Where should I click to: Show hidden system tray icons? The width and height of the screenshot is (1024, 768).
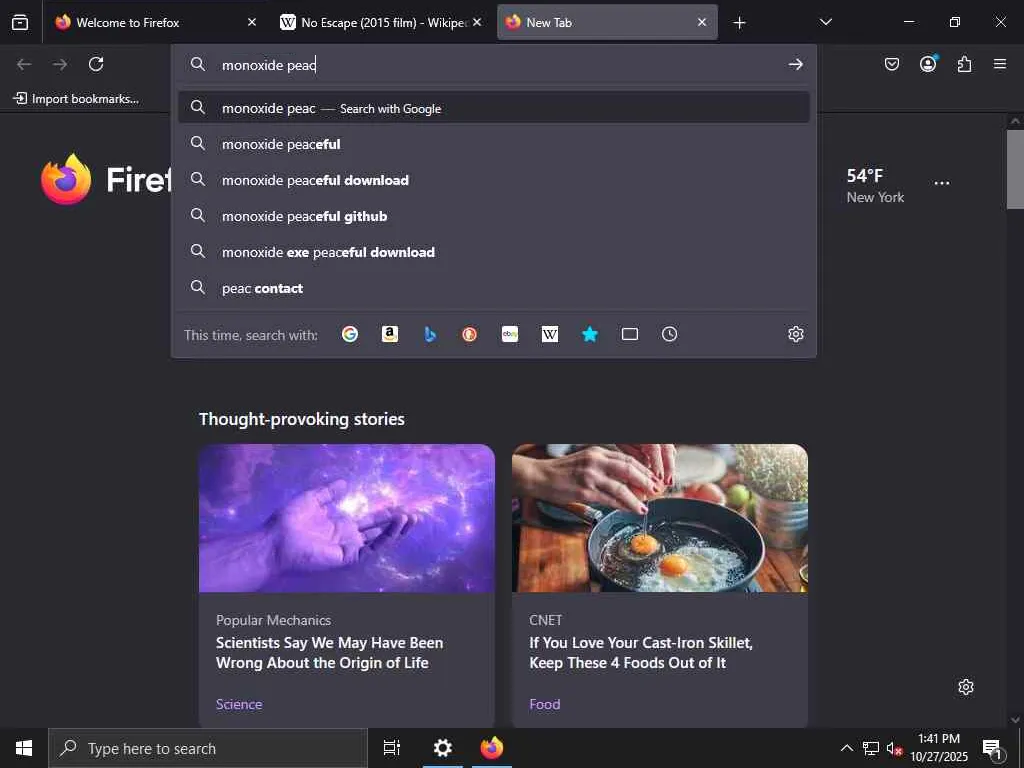[x=846, y=748]
